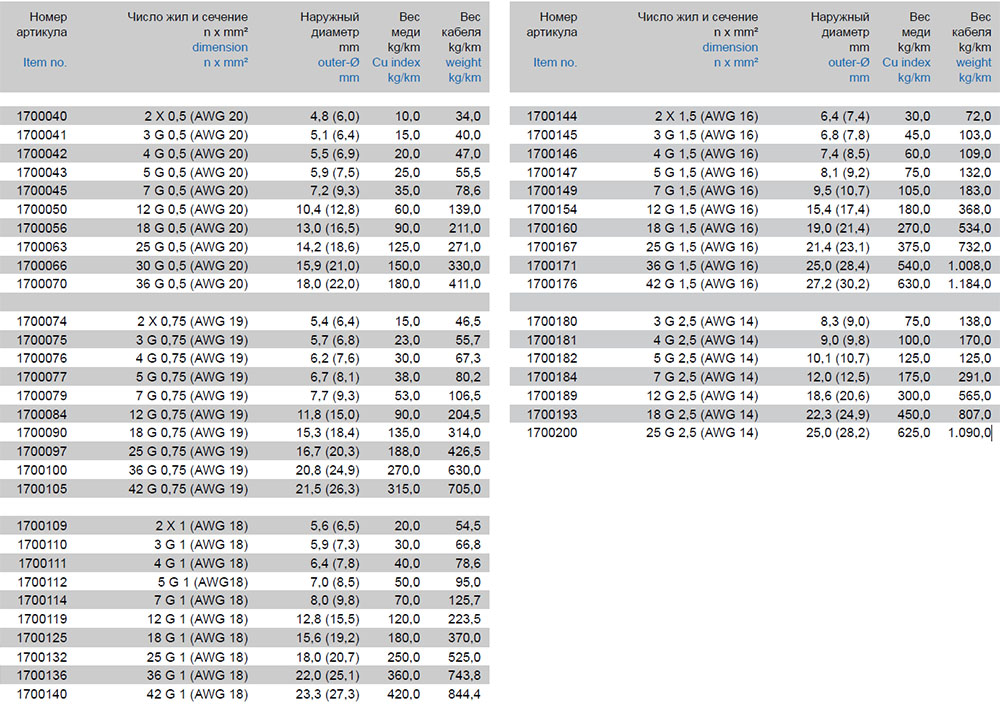Click left table 'Cu index' header
Image resolution: width=1000 pixels, height=708 pixels.
click(396, 63)
